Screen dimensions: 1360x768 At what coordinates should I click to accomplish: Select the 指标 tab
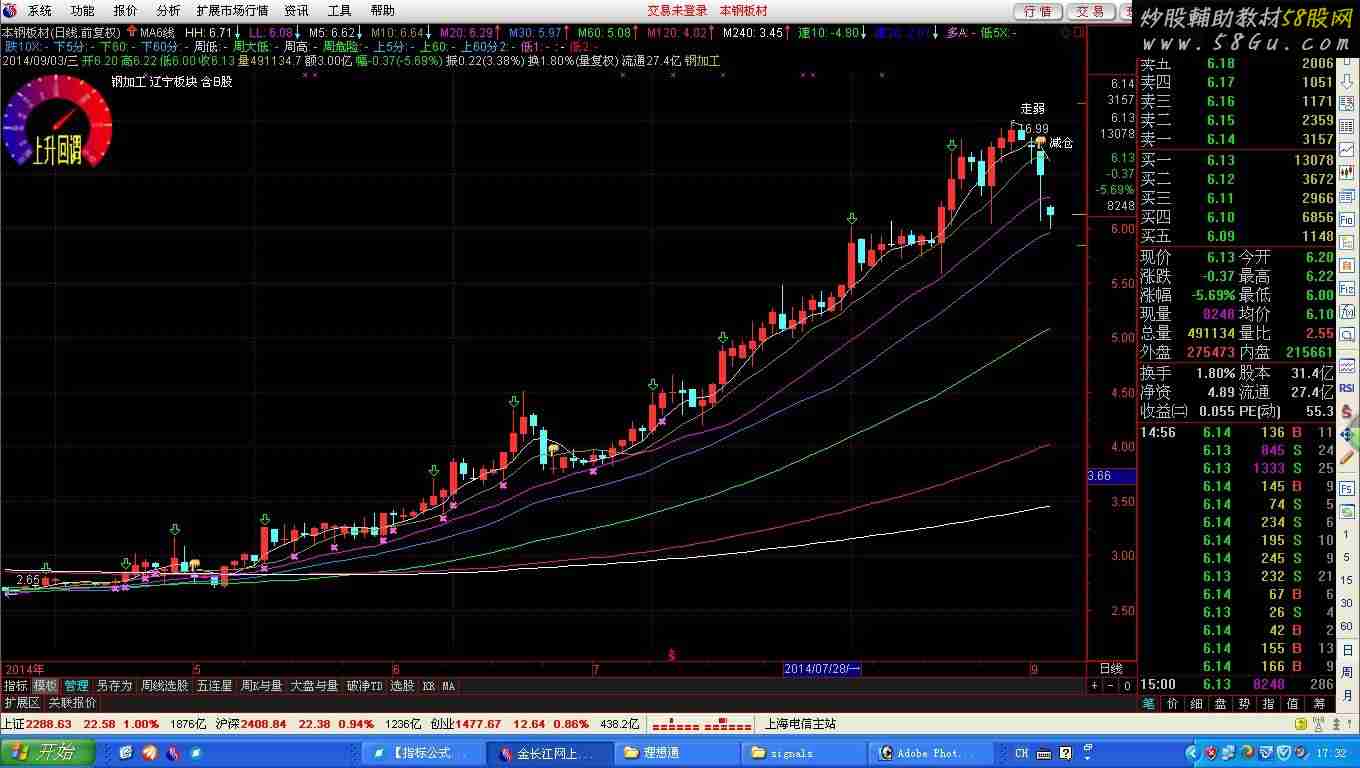[15, 686]
